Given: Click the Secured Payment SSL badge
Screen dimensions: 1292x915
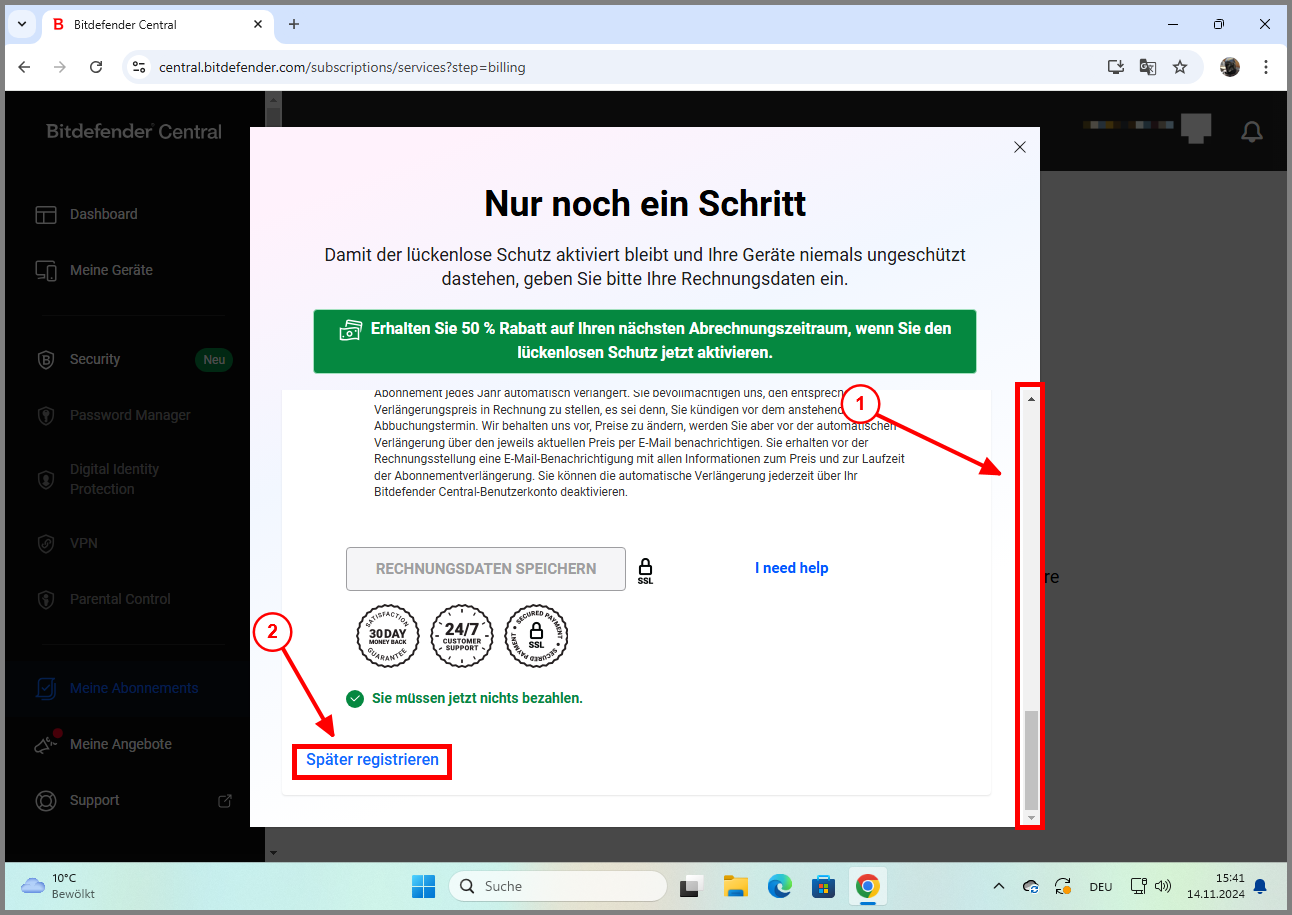Looking at the screenshot, I should (x=536, y=636).
